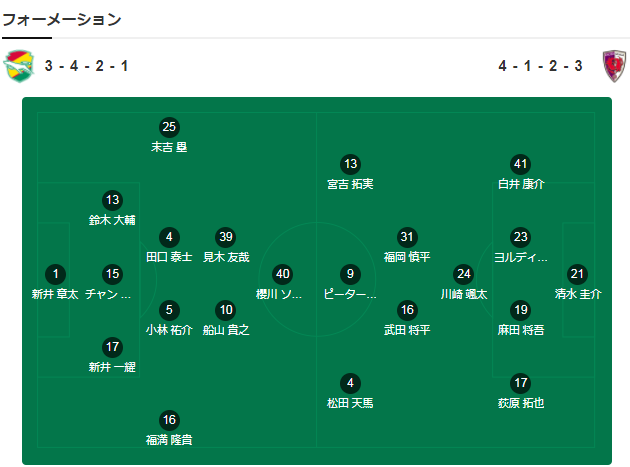
Task: Click the 3-4-2-1 formation label
Action: (x=86, y=66)
